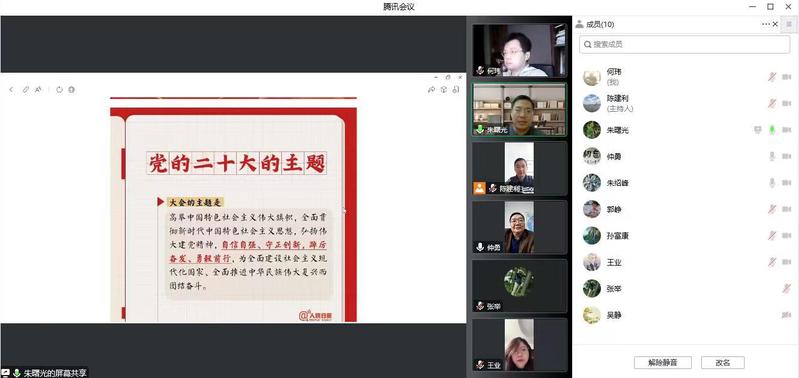799x378 pixels.
Task: Click microphone icon in 朱招峰's row
Action: 772,183
